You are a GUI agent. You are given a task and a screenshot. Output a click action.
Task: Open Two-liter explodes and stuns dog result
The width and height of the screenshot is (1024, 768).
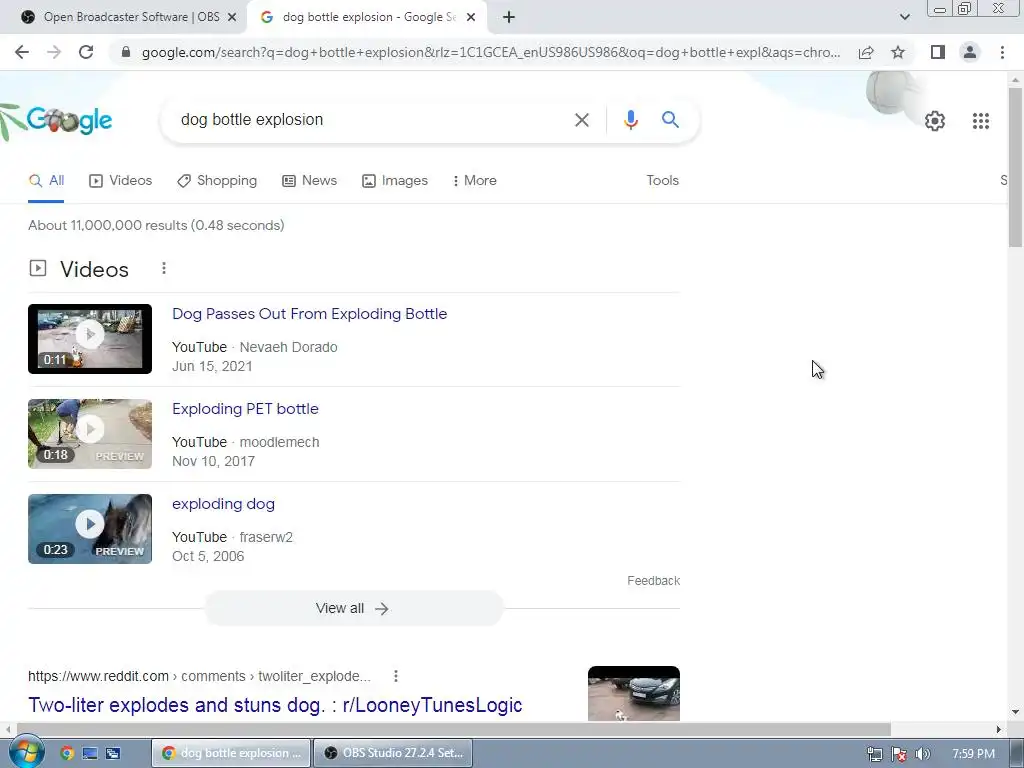coord(275,705)
